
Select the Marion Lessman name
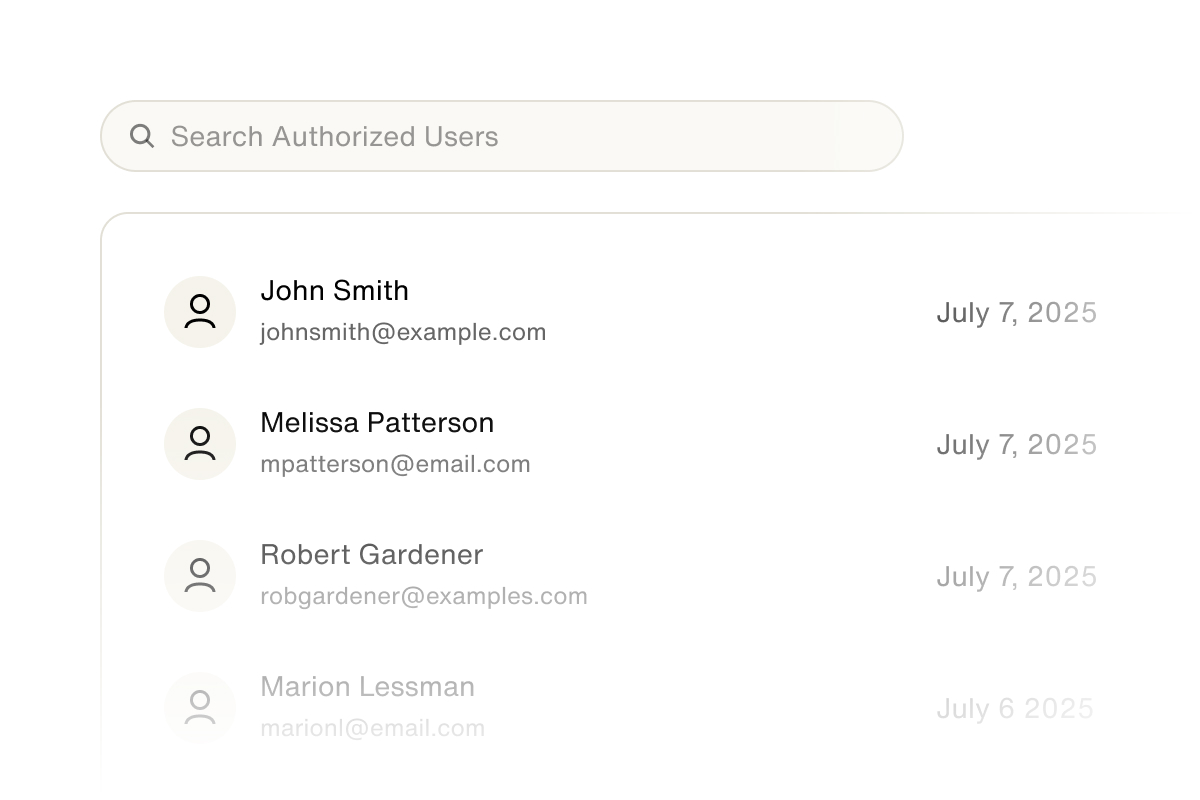(367, 687)
